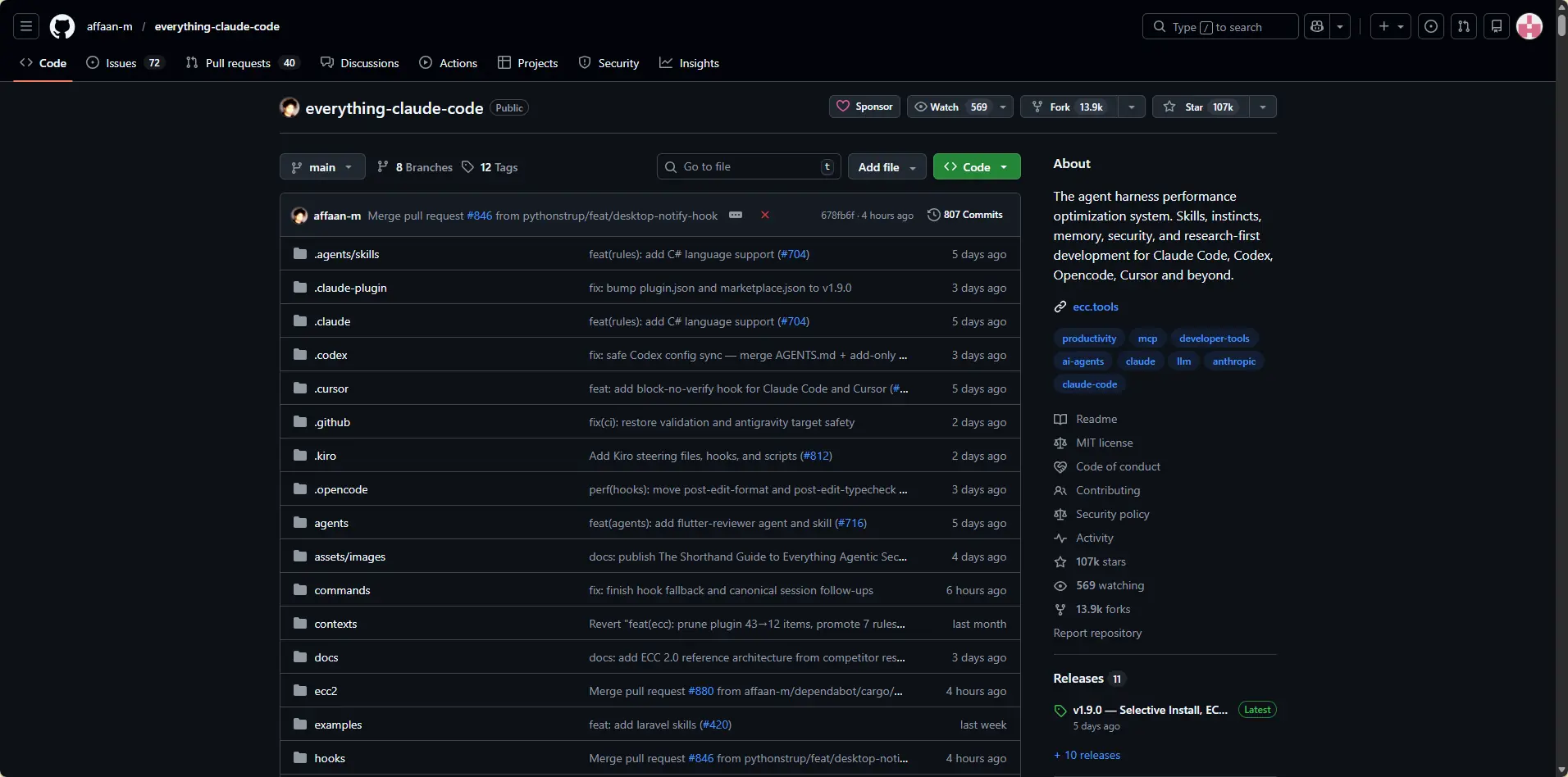The width and height of the screenshot is (1568, 777).
Task: Watch the repository for notifications
Action: 951,107
